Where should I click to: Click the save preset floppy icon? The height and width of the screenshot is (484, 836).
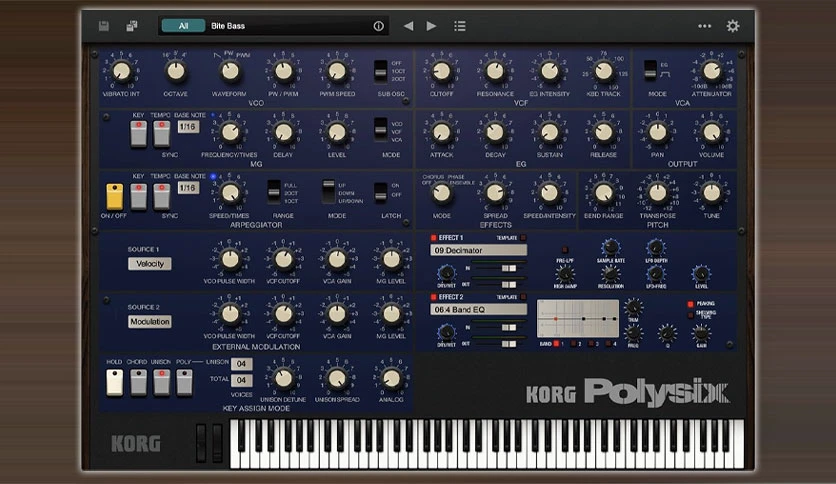[104, 26]
